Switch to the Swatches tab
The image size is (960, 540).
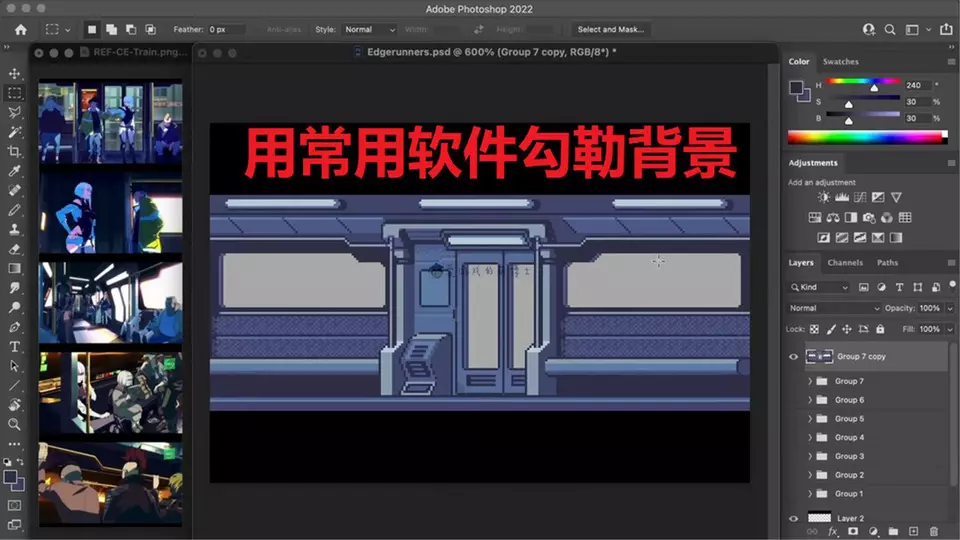coord(841,62)
